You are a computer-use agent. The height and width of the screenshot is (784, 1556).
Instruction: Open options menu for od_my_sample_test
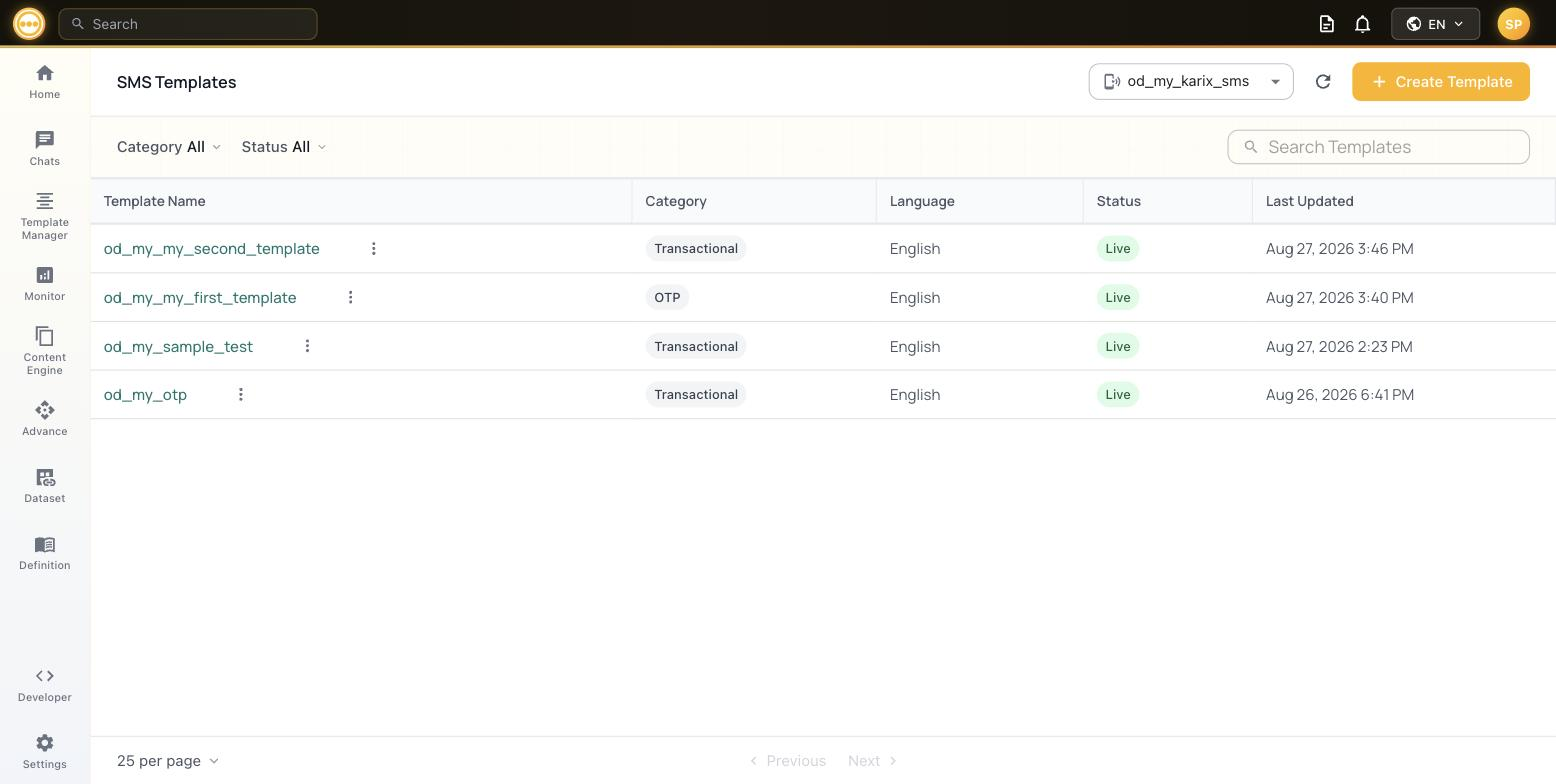(x=307, y=346)
